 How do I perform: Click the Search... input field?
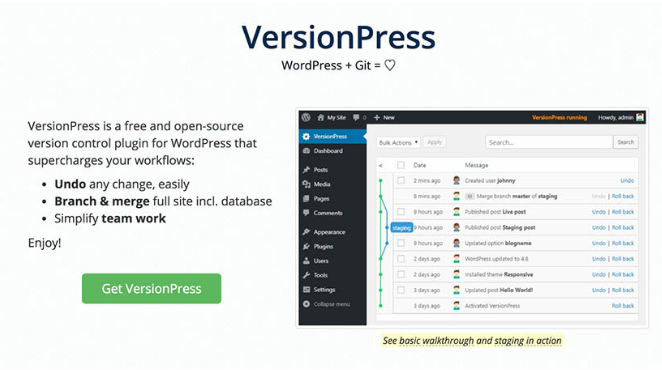pos(549,142)
